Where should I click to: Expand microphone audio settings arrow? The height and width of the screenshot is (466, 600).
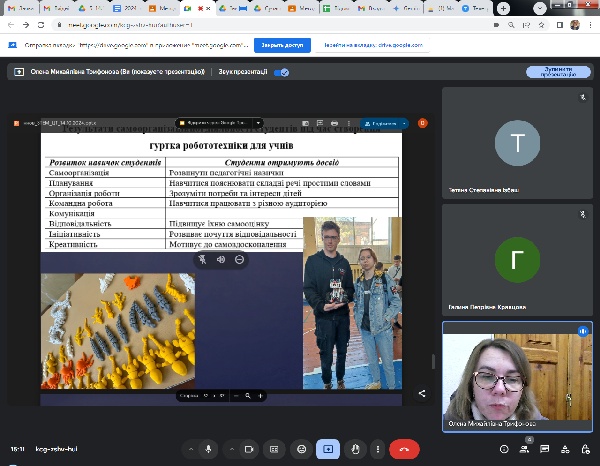(x=189, y=450)
